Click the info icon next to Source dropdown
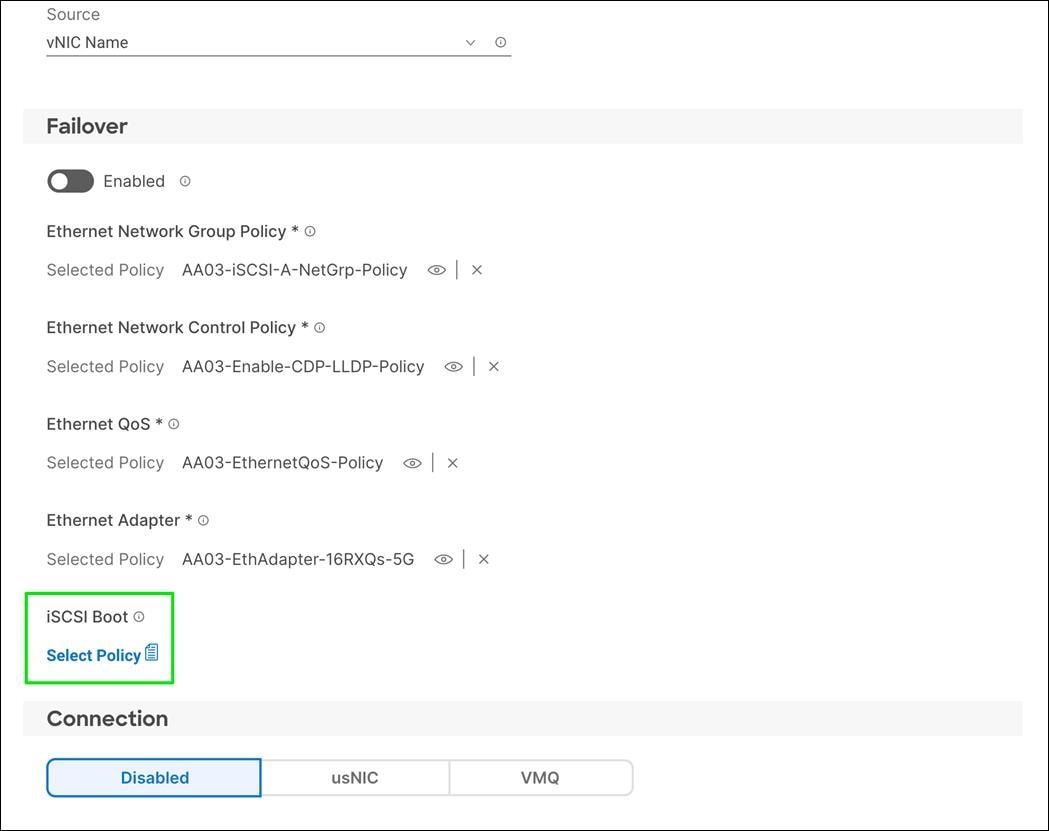 [x=501, y=42]
